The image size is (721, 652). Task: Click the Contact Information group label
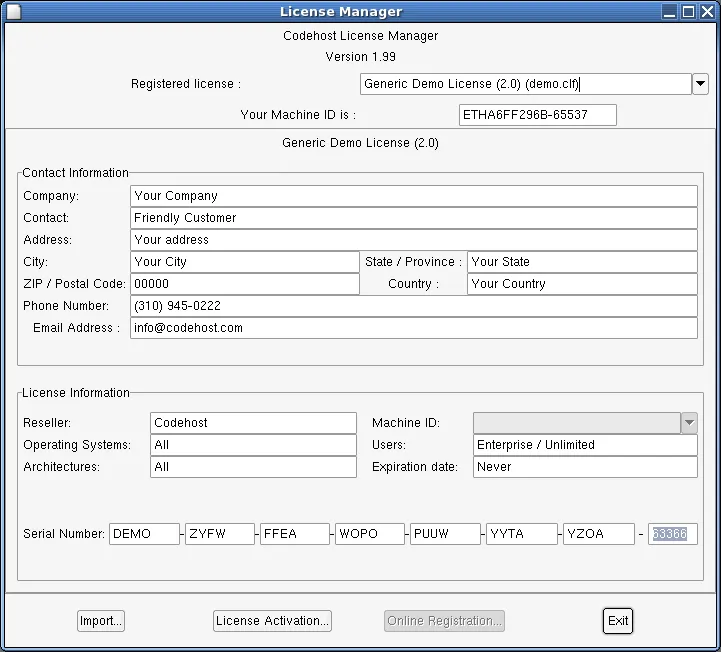[75, 173]
